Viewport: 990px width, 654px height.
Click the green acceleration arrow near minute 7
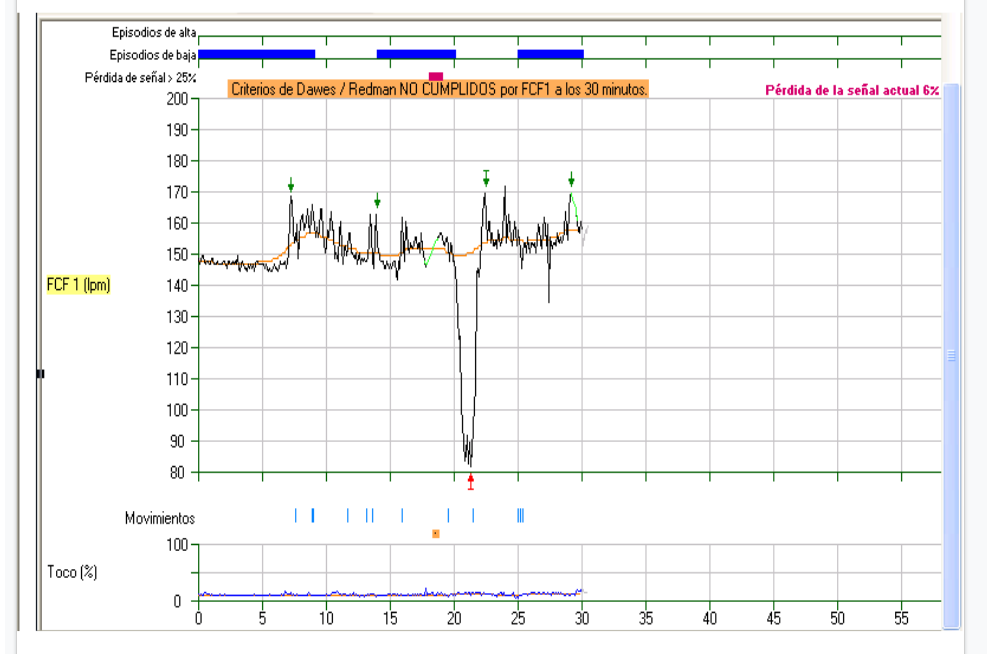pyautogui.click(x=291, y=185)
